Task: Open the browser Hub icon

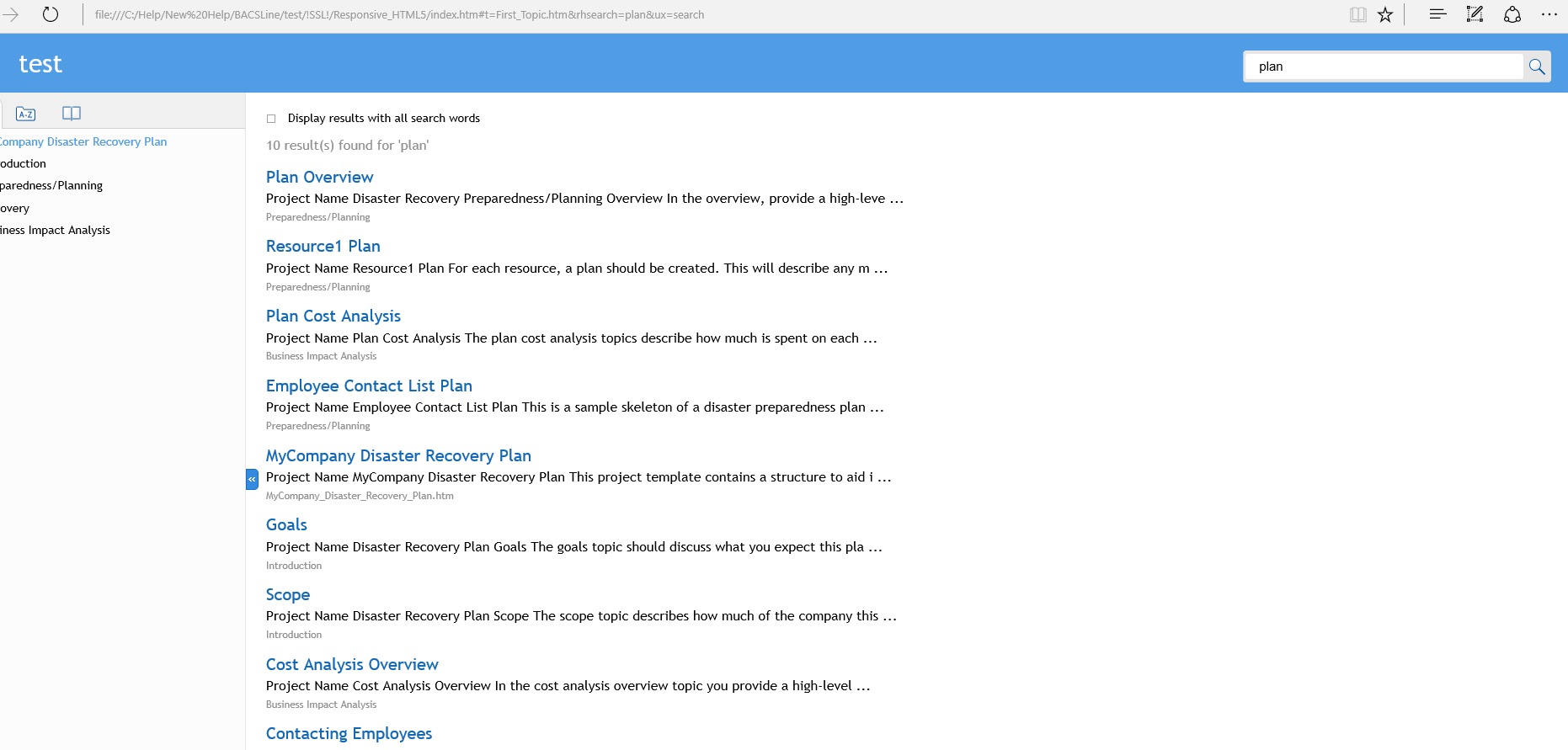Action: tap(1437, 14)
